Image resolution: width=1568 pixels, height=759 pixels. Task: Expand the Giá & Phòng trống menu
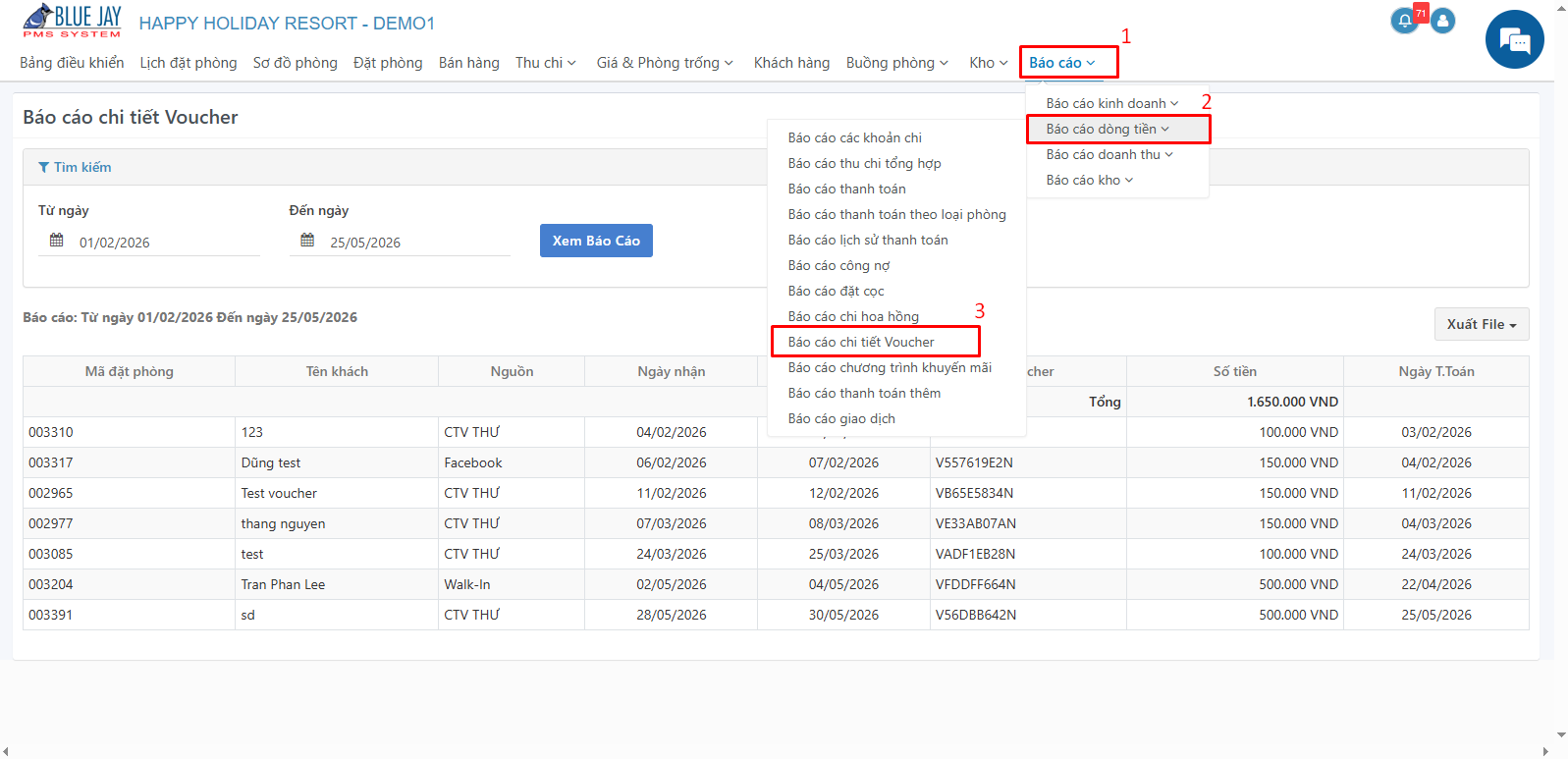pyautogui.click(x=665, y=63)
